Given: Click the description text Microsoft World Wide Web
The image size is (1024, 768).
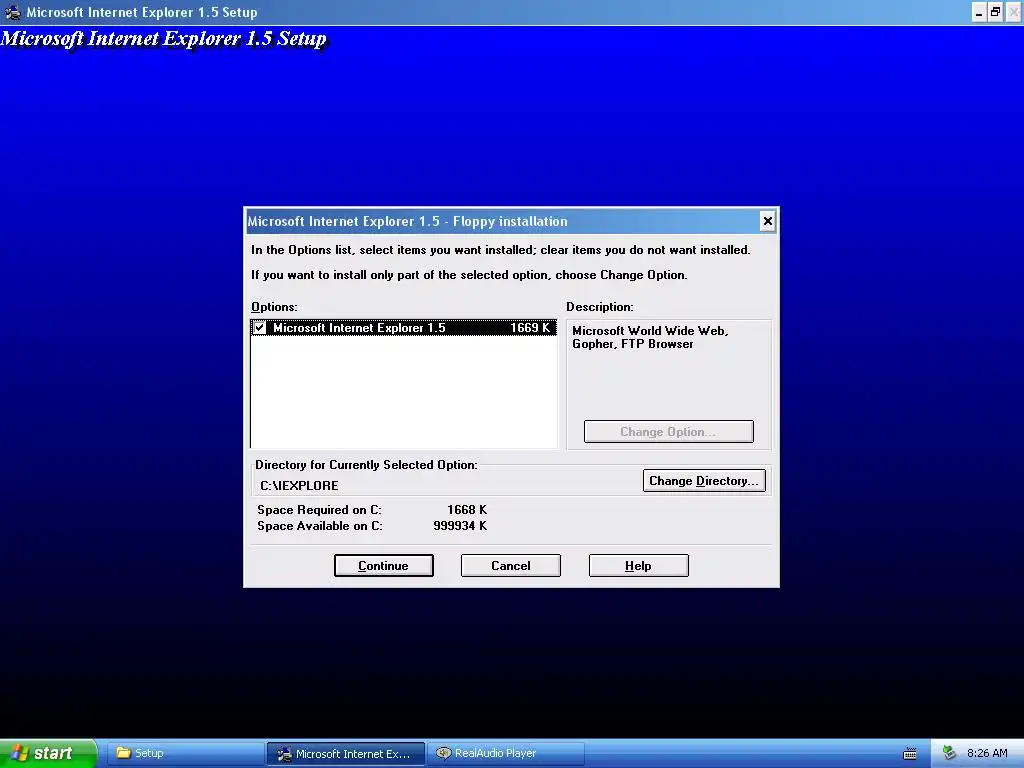Looking at the screenshot, I should (650, 330).
